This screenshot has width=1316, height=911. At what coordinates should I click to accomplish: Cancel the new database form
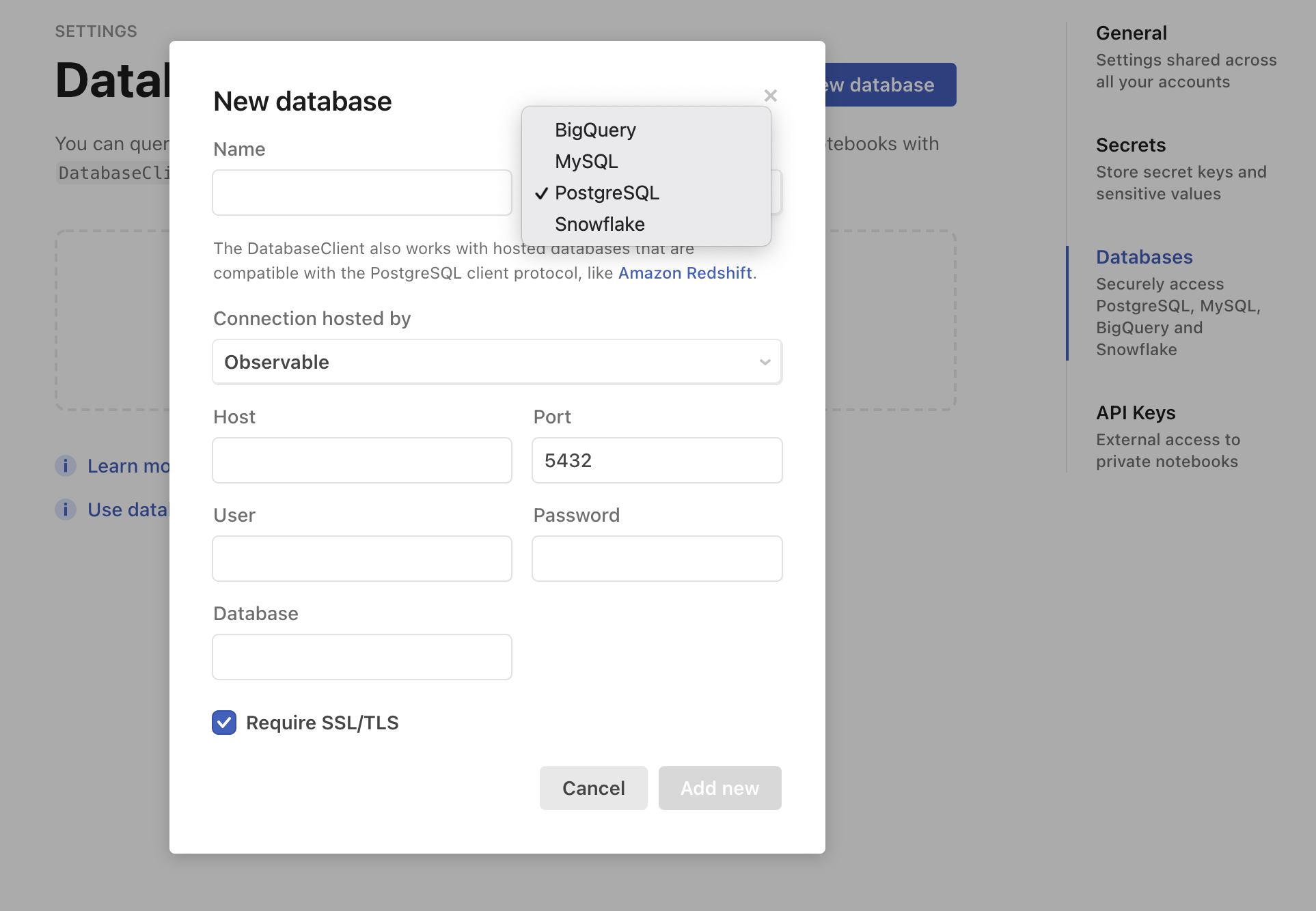(592, 787)
